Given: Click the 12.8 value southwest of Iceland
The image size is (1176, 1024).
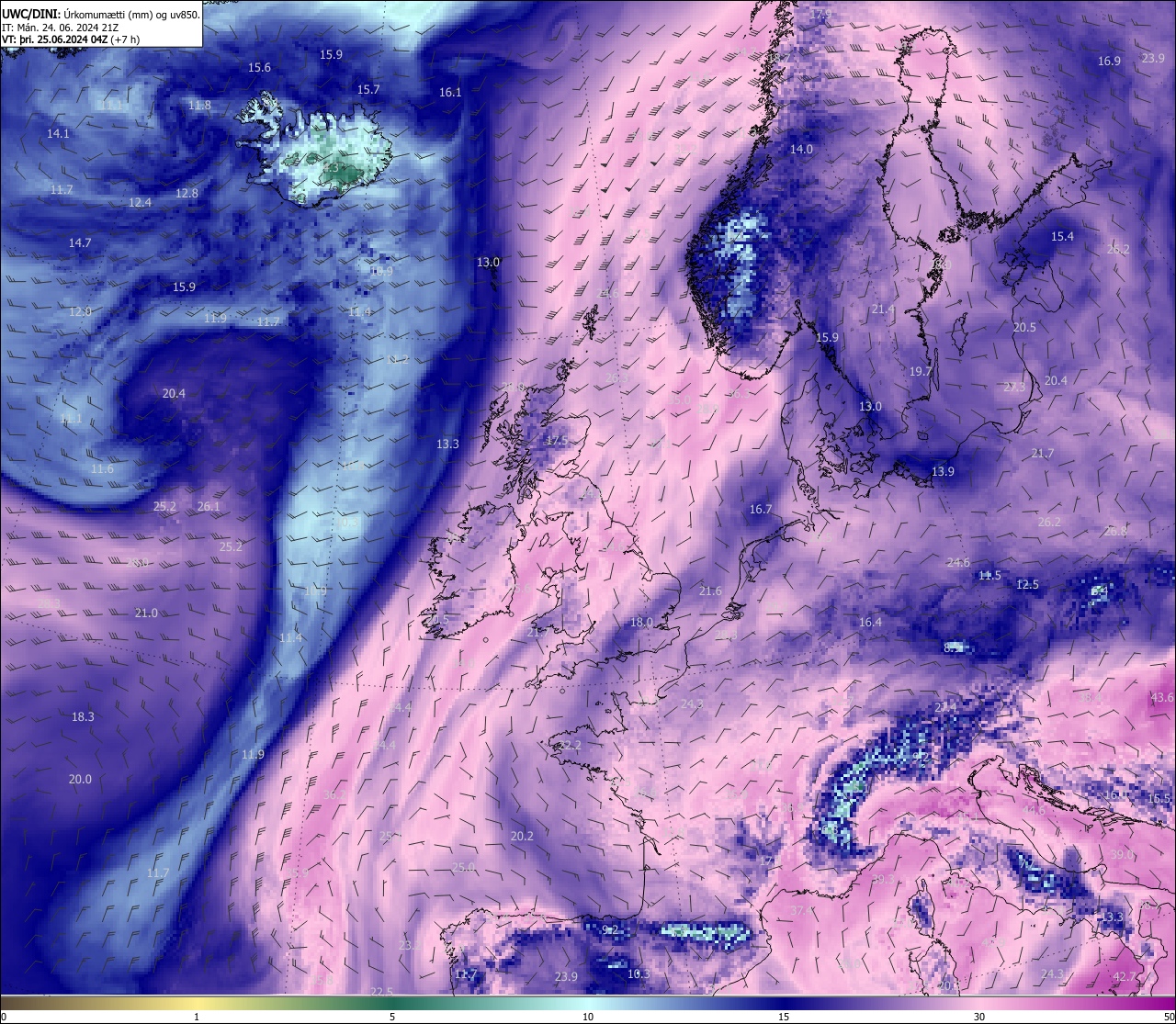Looking at the screenshot, I should point(187,194).
